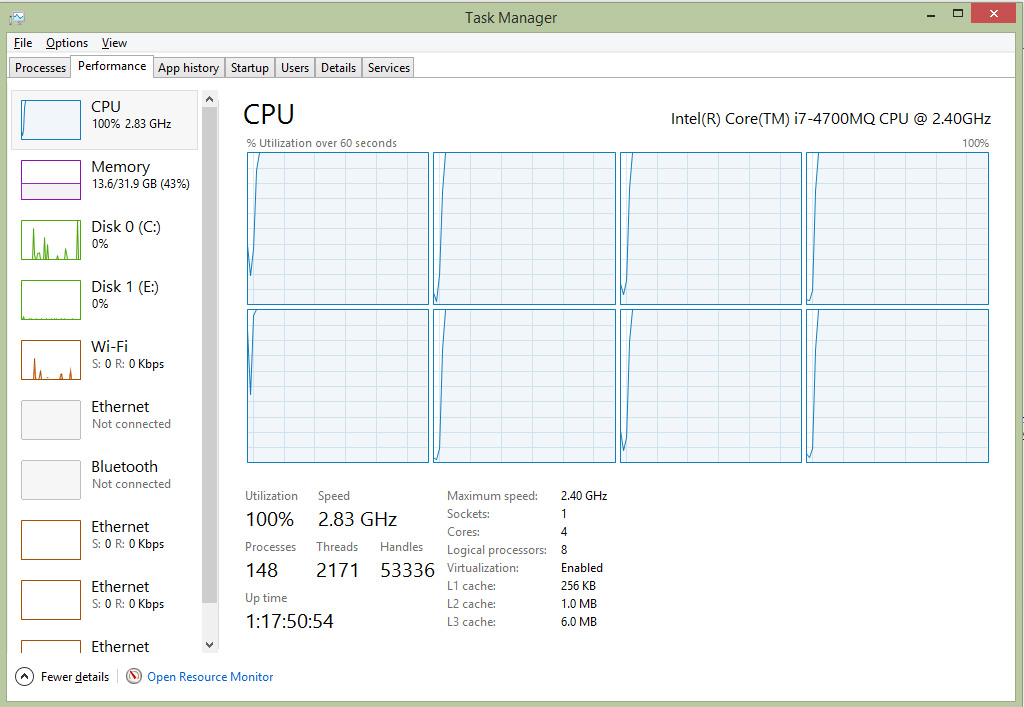
Task: Click the L2 cache value '1.0 MB'
Action: 579,604
